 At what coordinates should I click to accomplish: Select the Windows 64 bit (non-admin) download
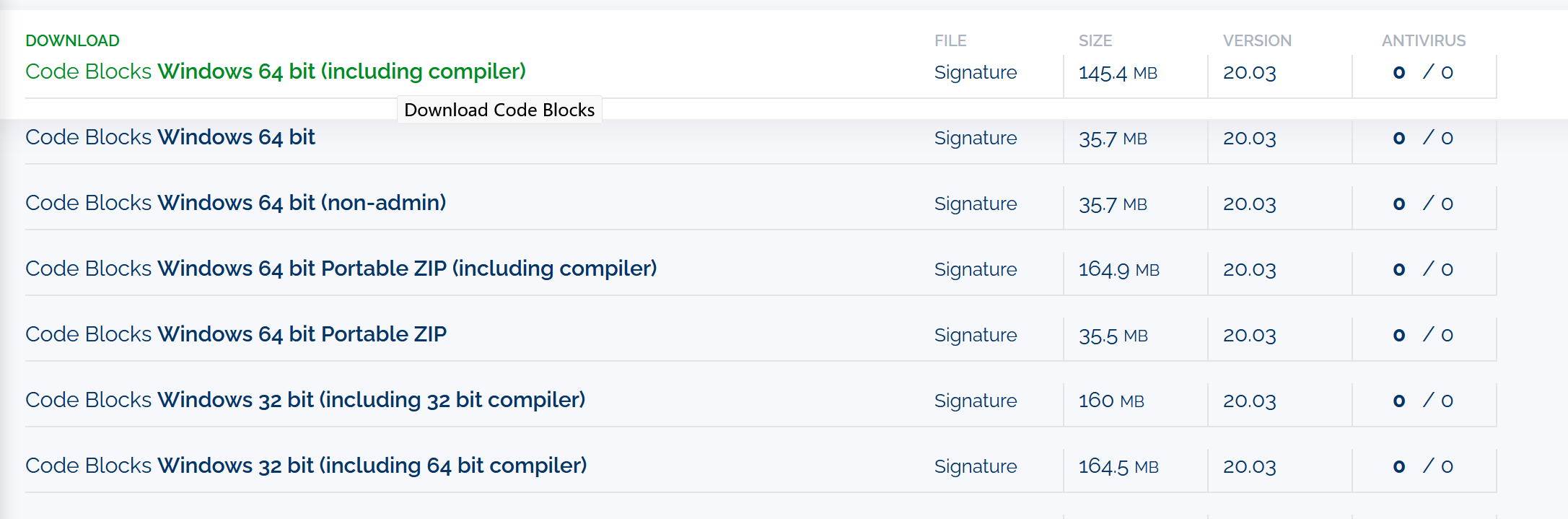pyautogui.click(x=236, y=203)
